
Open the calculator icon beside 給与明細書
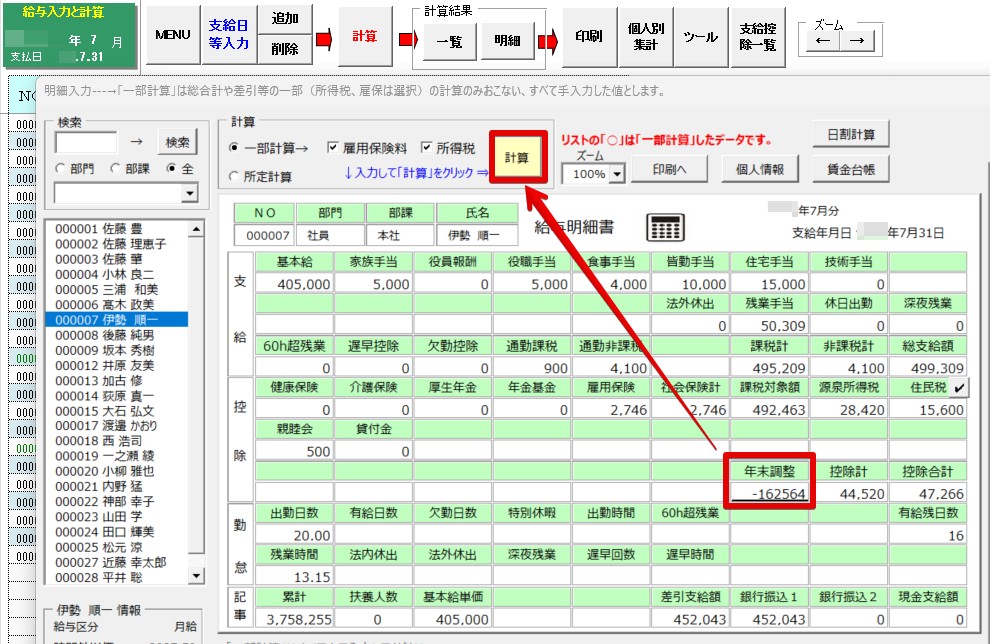point(666,228)
